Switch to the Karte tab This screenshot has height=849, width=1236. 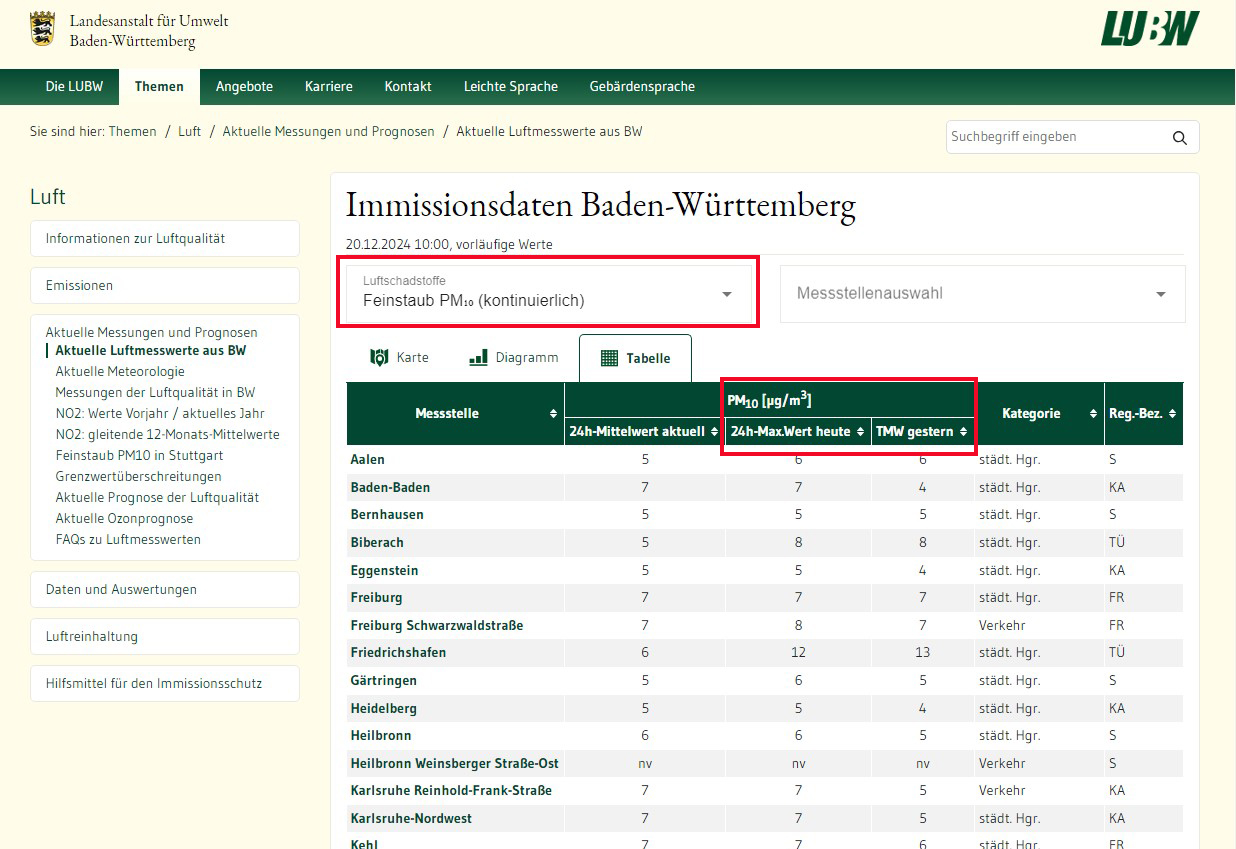[399, 358]
